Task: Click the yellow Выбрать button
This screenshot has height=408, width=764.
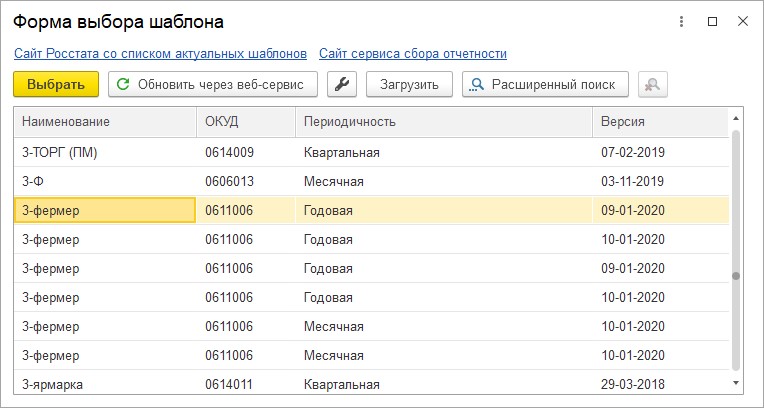Action: pos(56,84)
